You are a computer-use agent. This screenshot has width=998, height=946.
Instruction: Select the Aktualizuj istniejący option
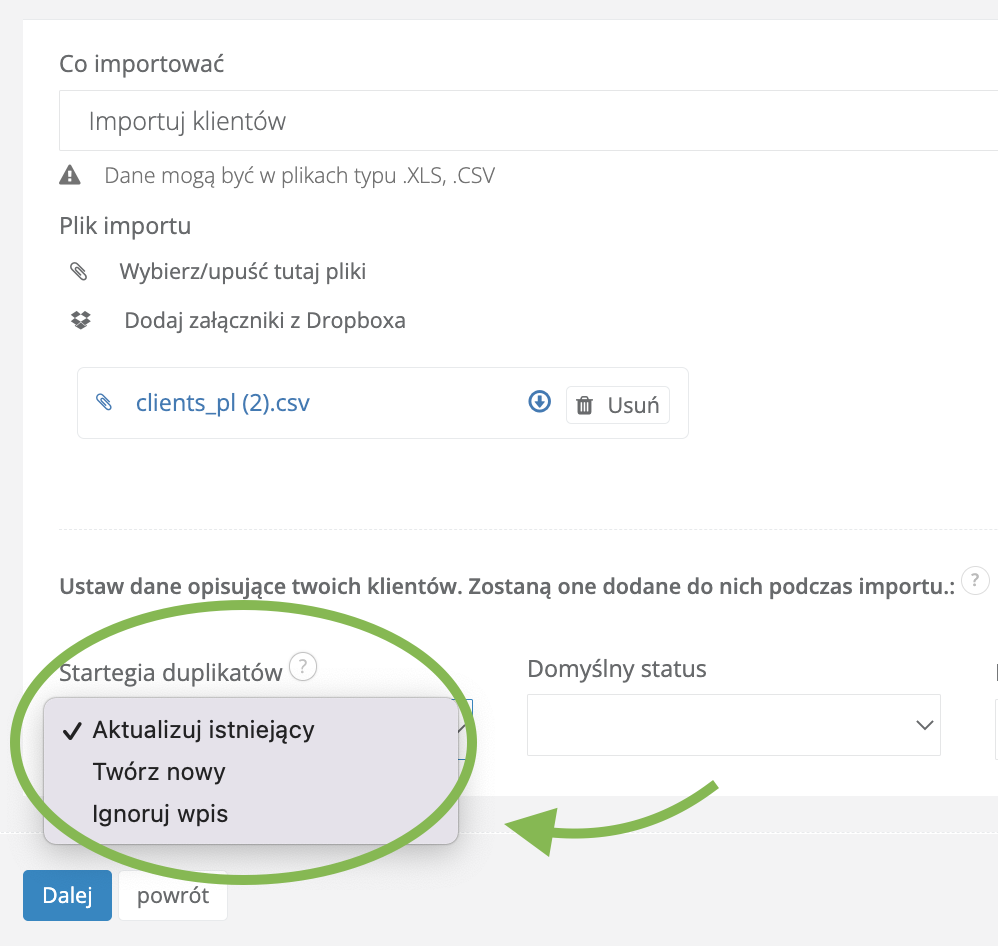click(204, 730)
